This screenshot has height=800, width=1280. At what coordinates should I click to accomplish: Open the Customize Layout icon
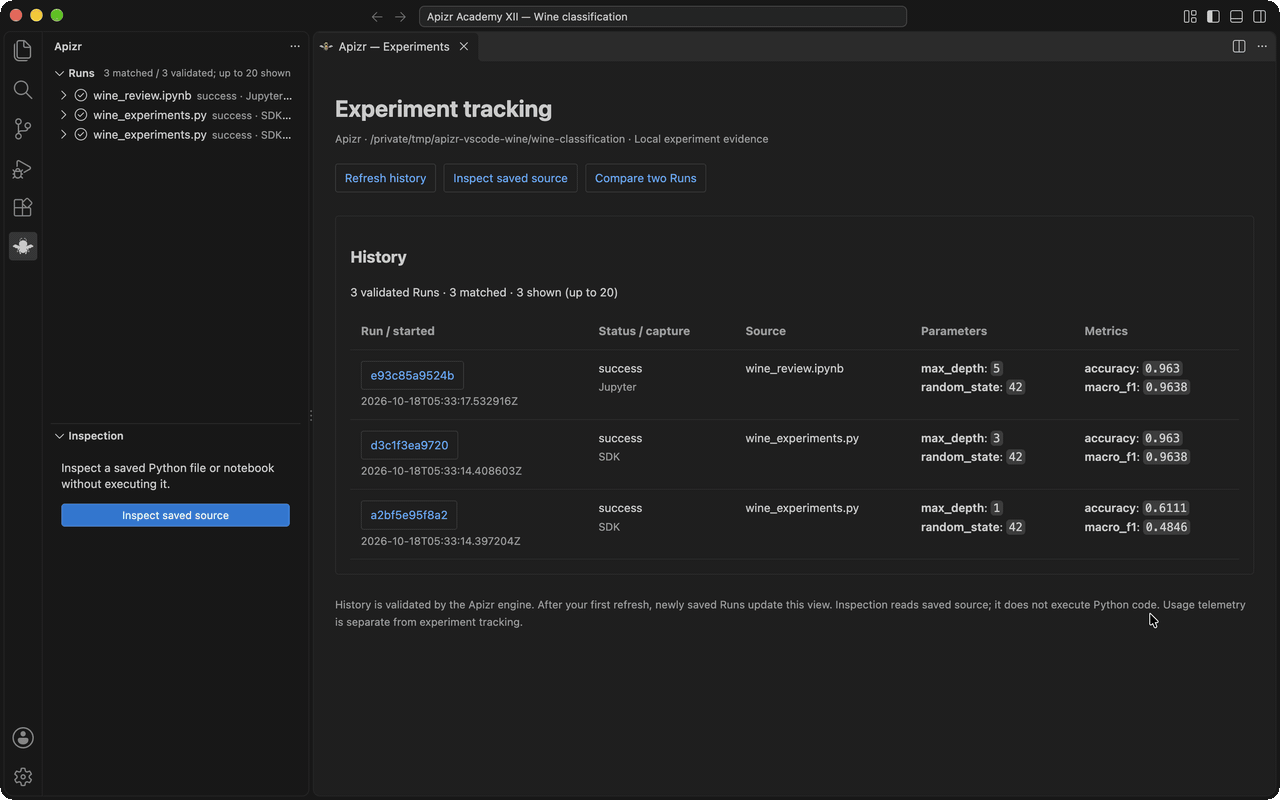(1190, 17)
